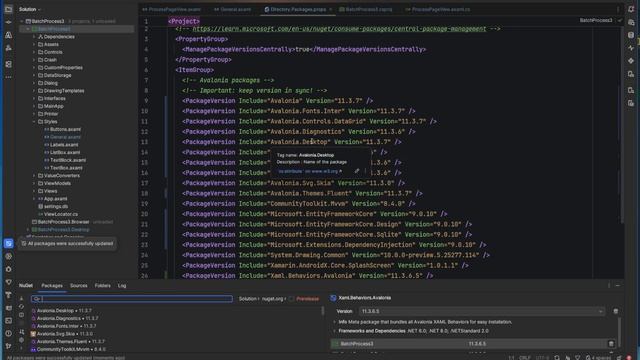Click the edit pencil in the tooltip popup
This screenshot has height=360, width=640.
pyautogui.click(x=357, y=171)
